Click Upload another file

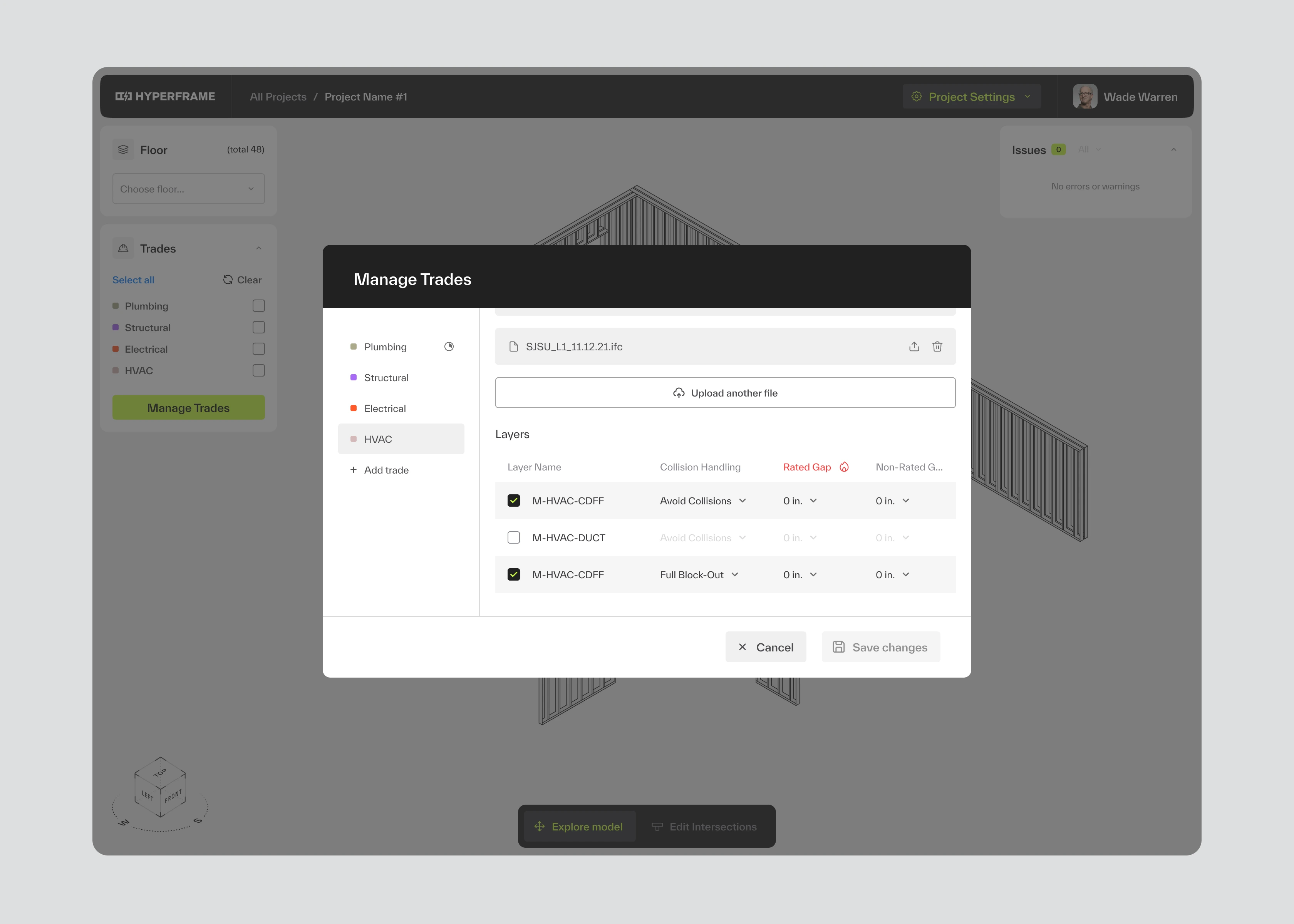tap(725, 393)
